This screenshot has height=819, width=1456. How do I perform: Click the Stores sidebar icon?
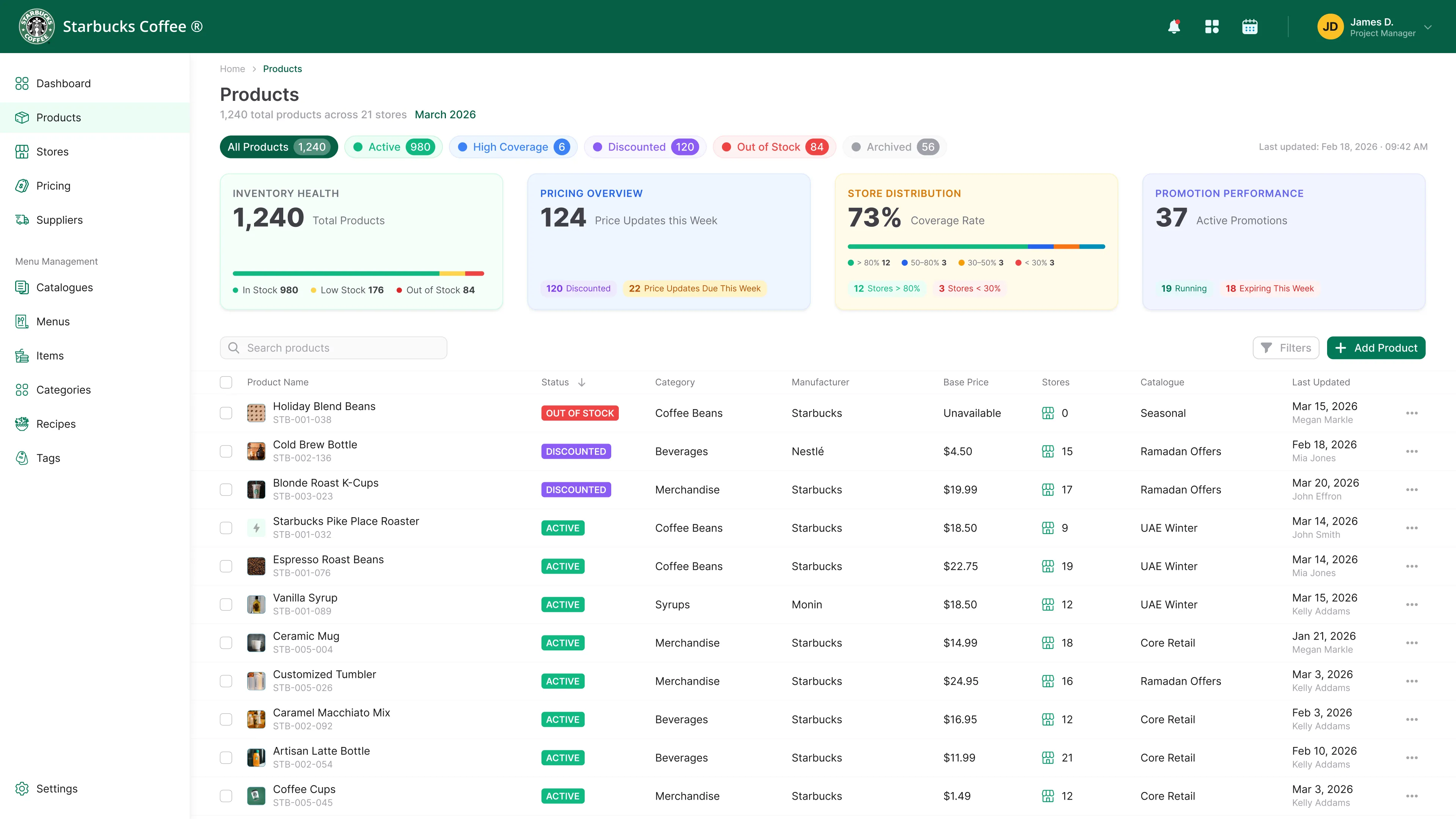tap(22, 152)
